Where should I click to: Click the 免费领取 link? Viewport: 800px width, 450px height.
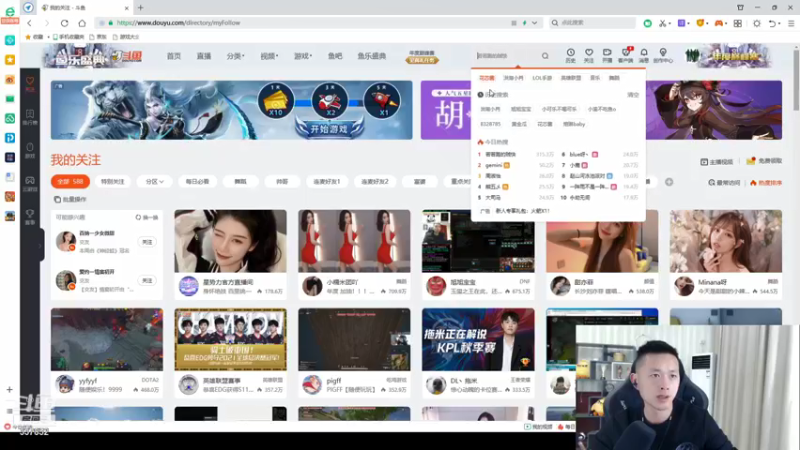(x=764, y=161)
